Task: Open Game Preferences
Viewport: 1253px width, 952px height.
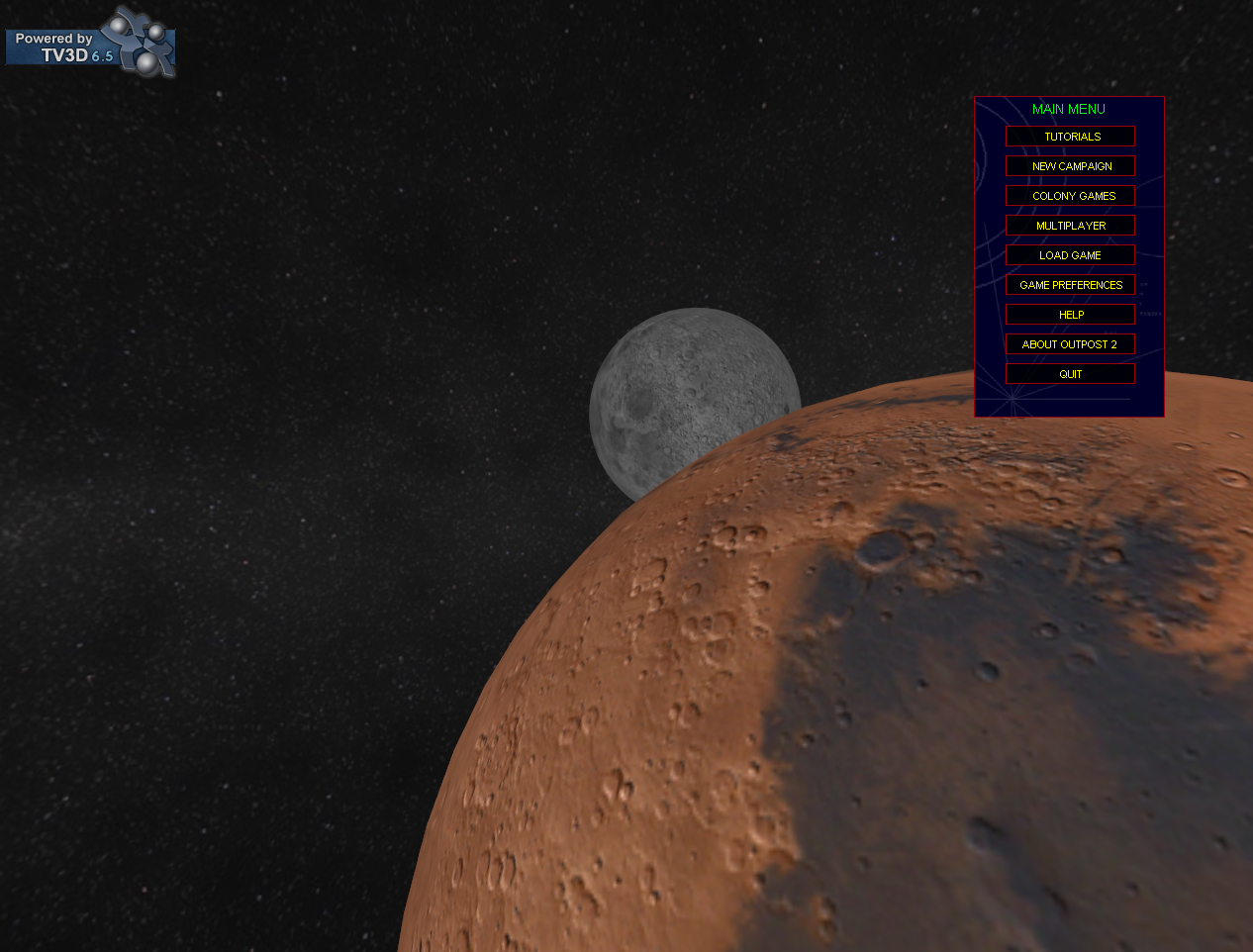Action: (1070, 285)
